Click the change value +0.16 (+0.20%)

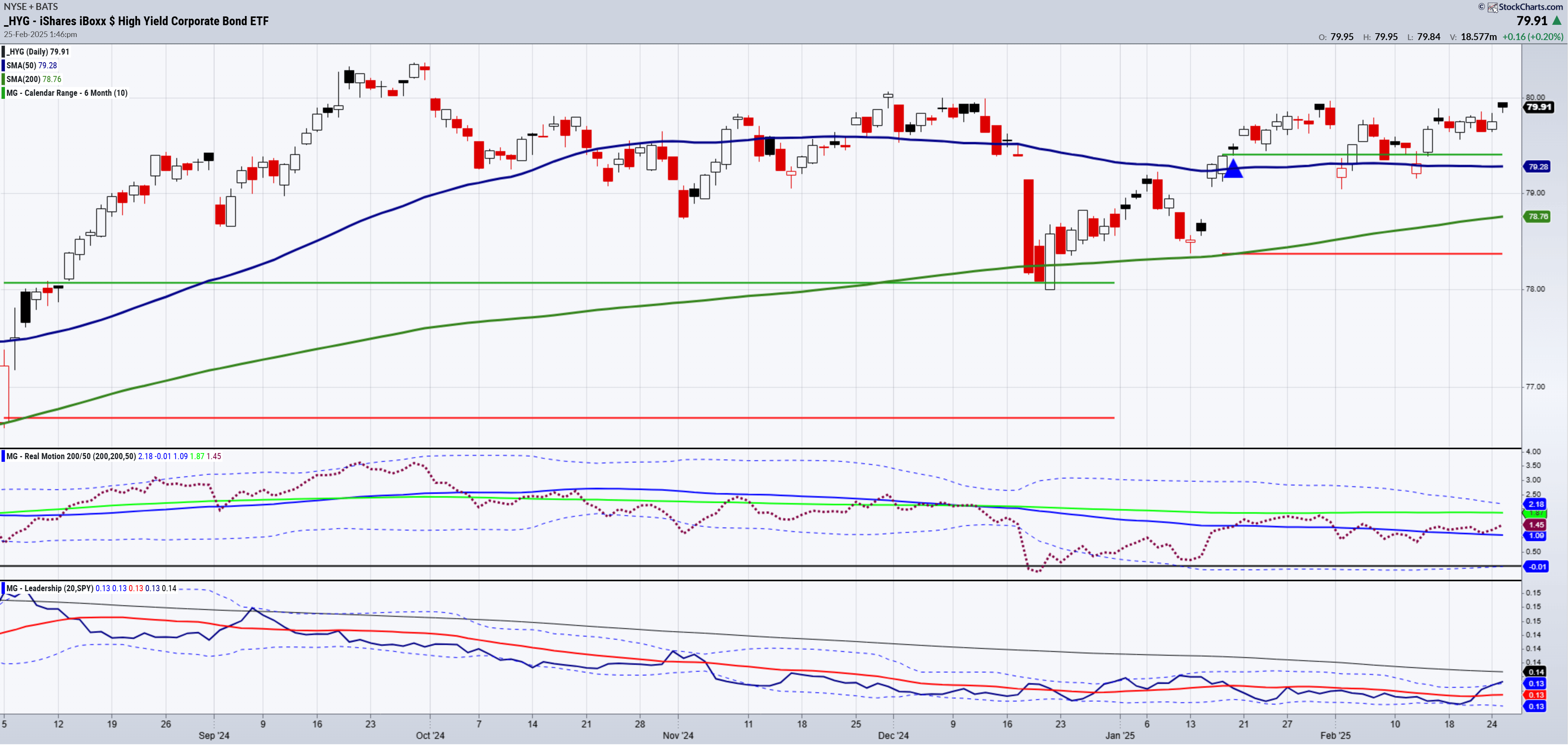click(x=1533, y=37)
